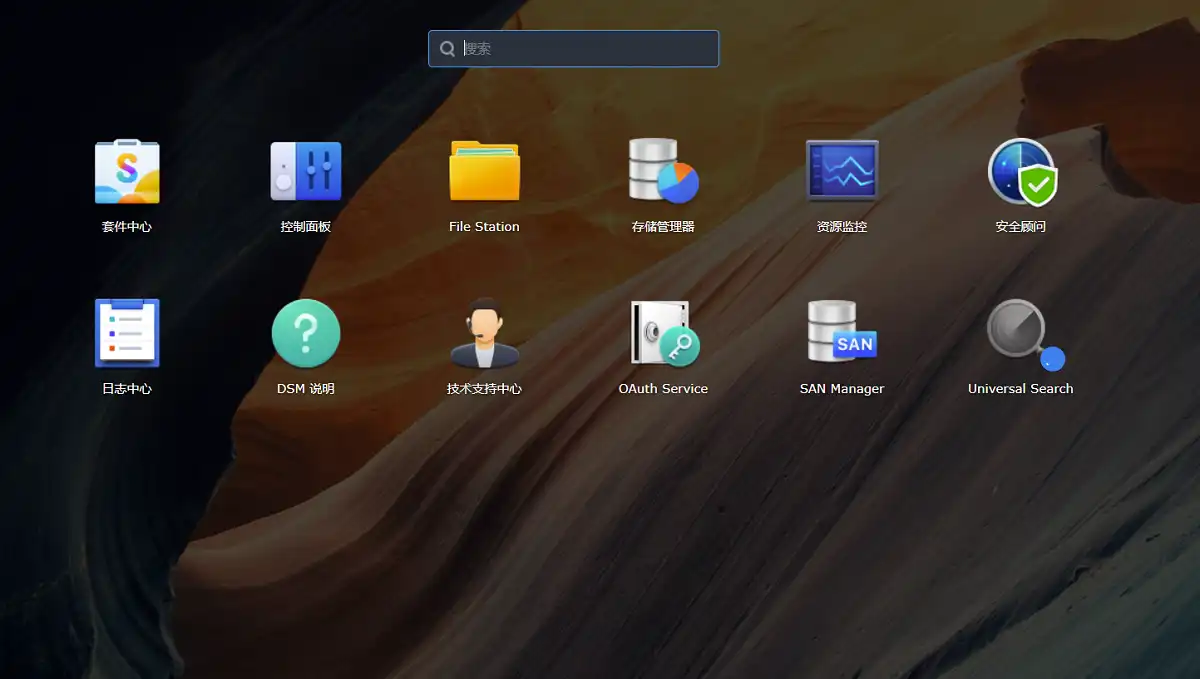Open the File Station folder icon

click(x=484, y=172)
